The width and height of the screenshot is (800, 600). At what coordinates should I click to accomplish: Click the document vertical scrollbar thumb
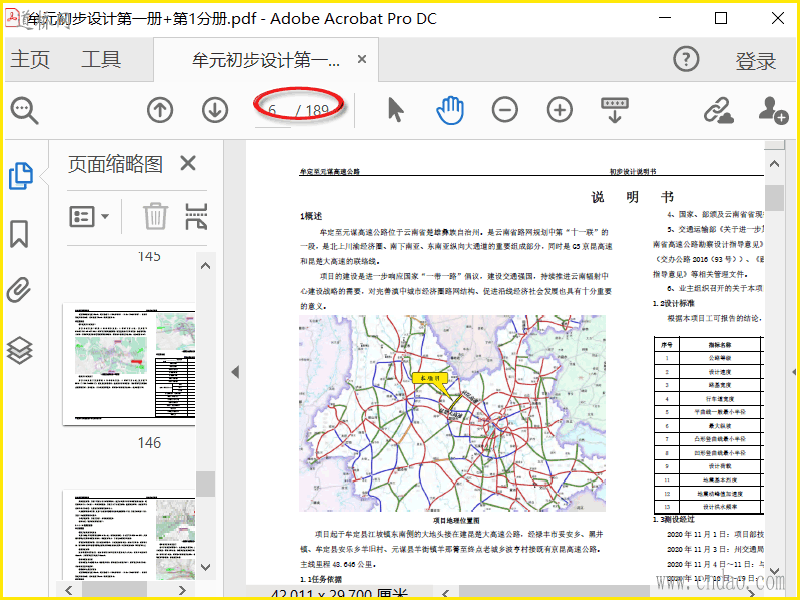point(774,197)
